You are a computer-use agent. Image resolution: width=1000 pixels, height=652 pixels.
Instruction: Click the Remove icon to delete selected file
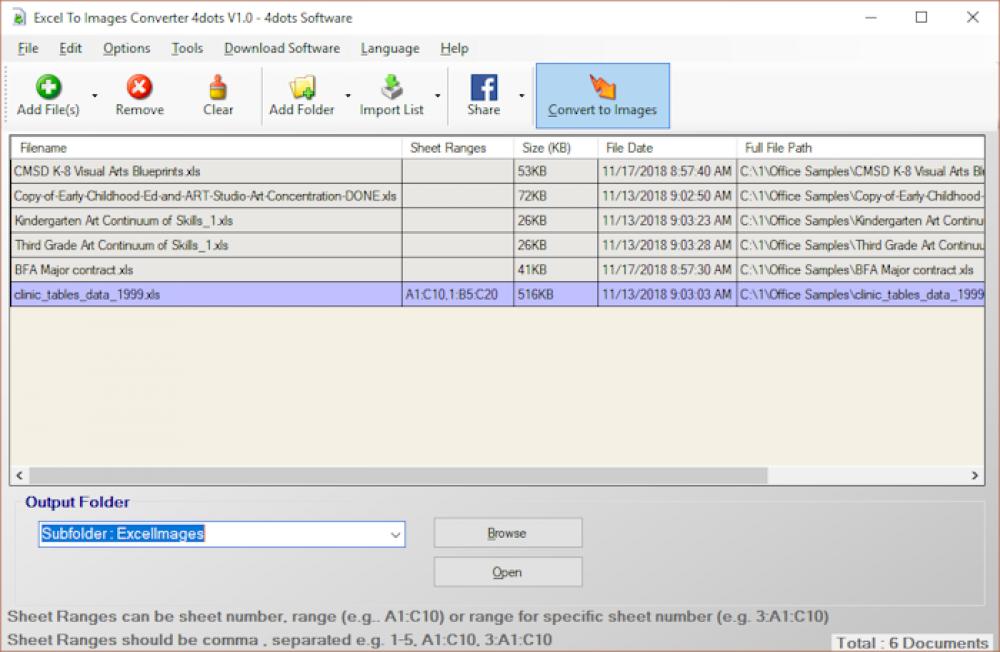(139, 88)
